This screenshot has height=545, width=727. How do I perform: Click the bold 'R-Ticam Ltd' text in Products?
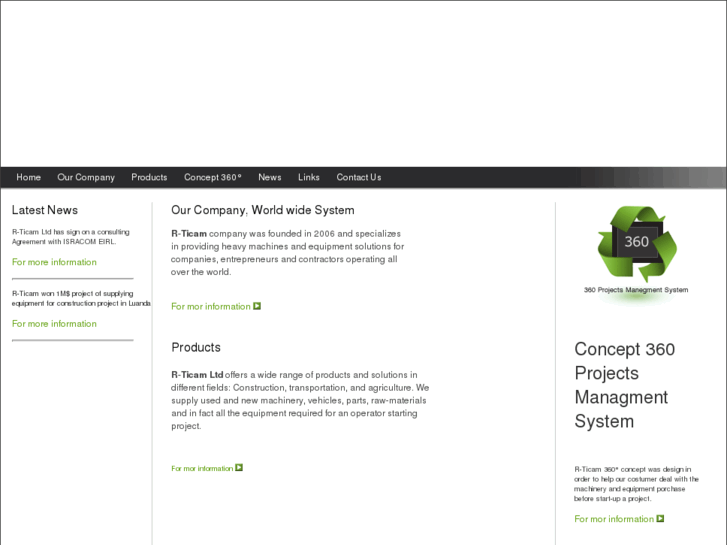point(197,375)
